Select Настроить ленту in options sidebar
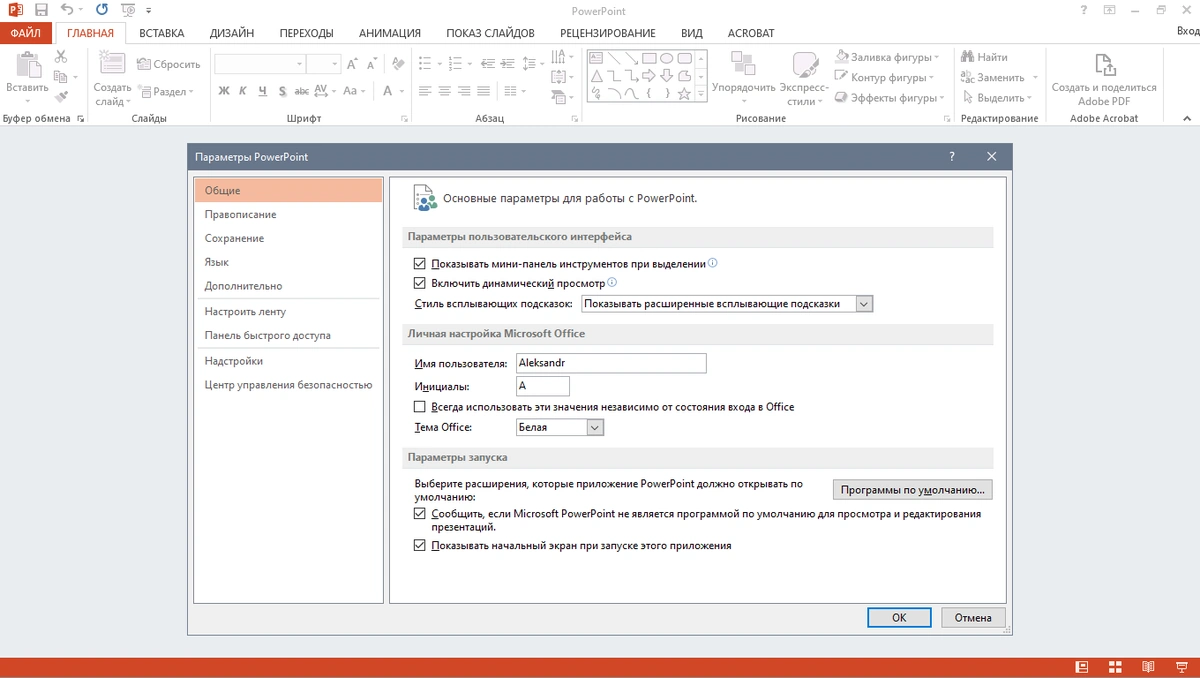Image resolution: width=1200 pixels, height=678 pixels. coord(288,311)
